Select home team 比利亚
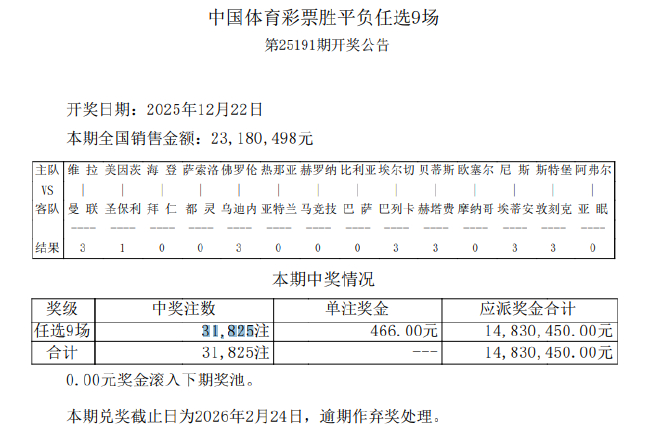 tap(358, 170)
